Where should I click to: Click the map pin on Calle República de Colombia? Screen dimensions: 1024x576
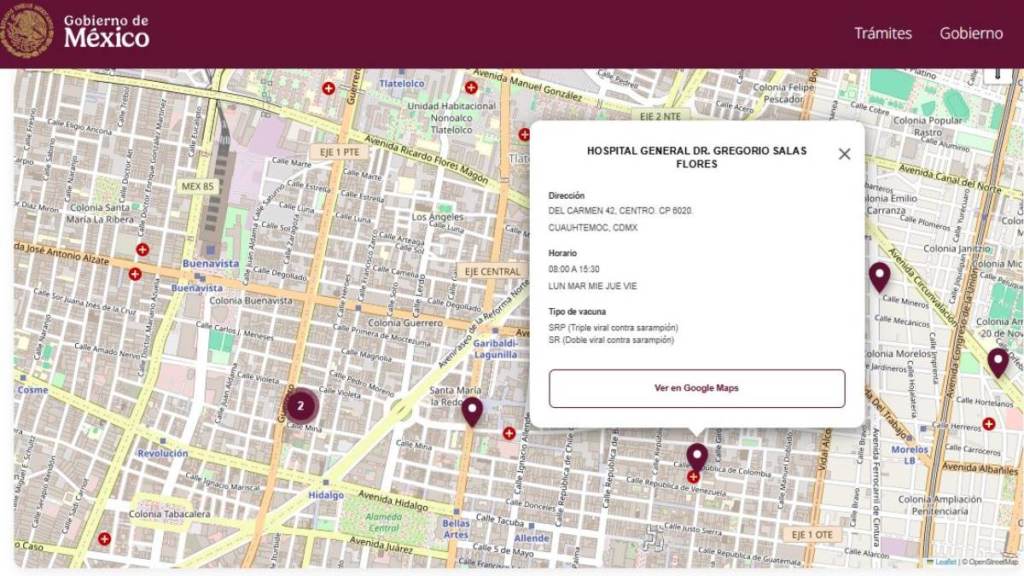[x=697, y=456]
